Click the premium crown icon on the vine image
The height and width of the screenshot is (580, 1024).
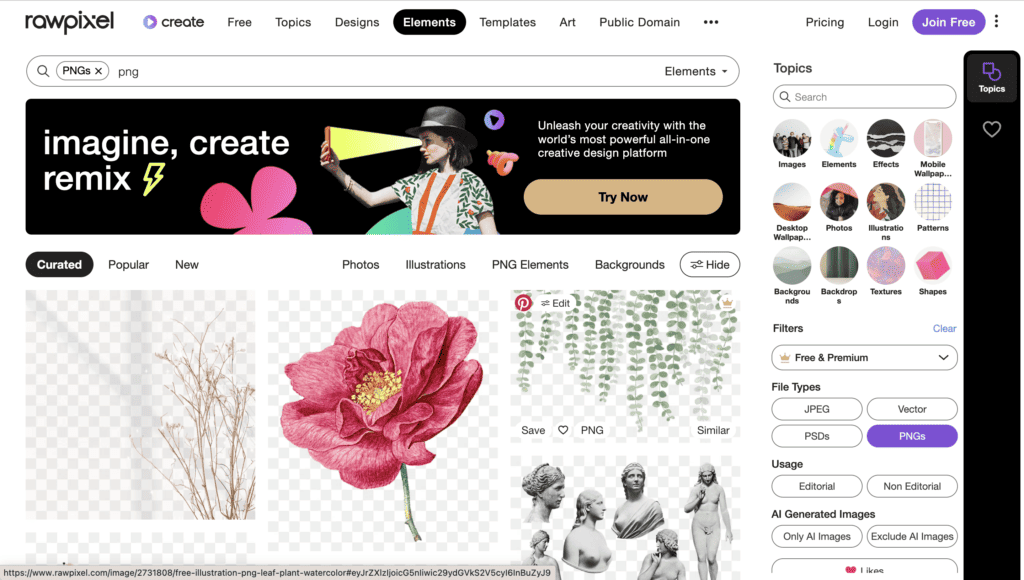coord(727,302)
